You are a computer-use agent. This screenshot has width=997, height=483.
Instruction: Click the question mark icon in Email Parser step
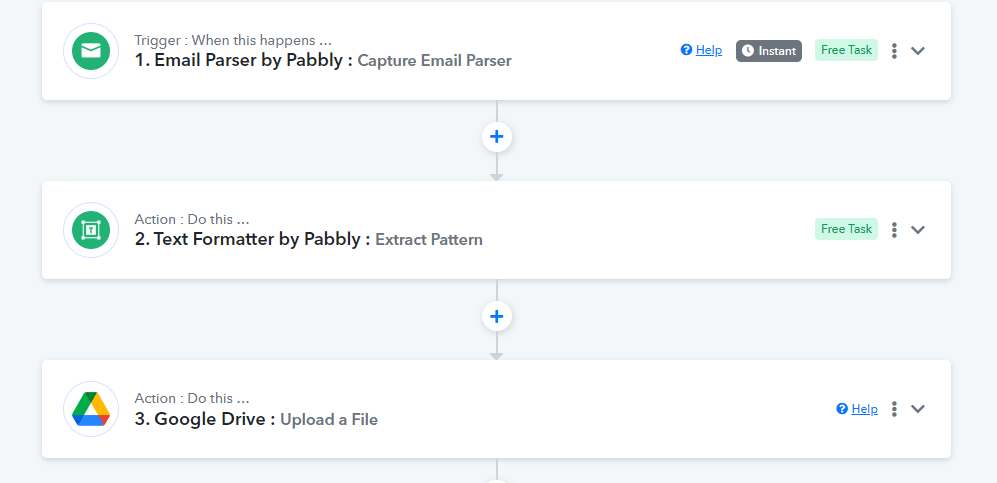click(686, 50)
